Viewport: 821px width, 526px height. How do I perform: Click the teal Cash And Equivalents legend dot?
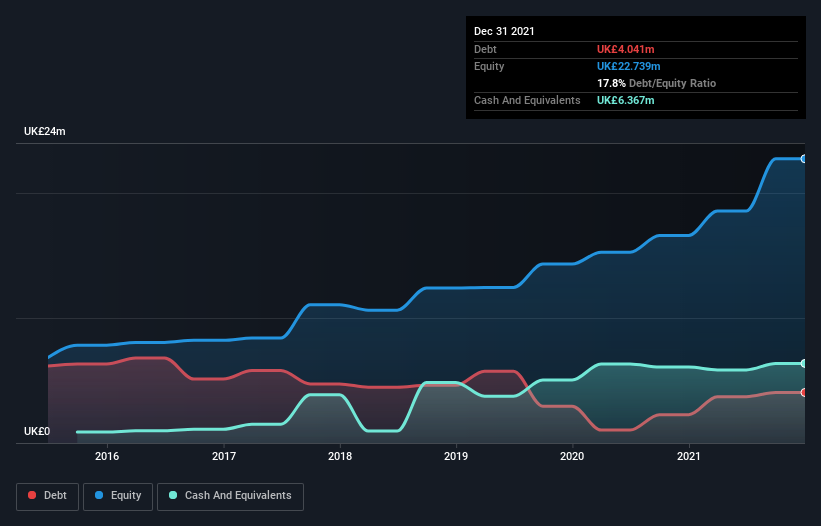tap(173, 495)
